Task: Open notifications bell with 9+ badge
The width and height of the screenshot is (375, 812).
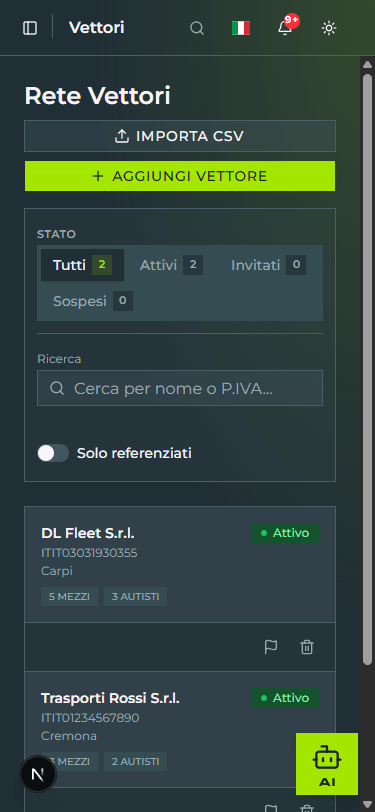Action: (285, 27)
